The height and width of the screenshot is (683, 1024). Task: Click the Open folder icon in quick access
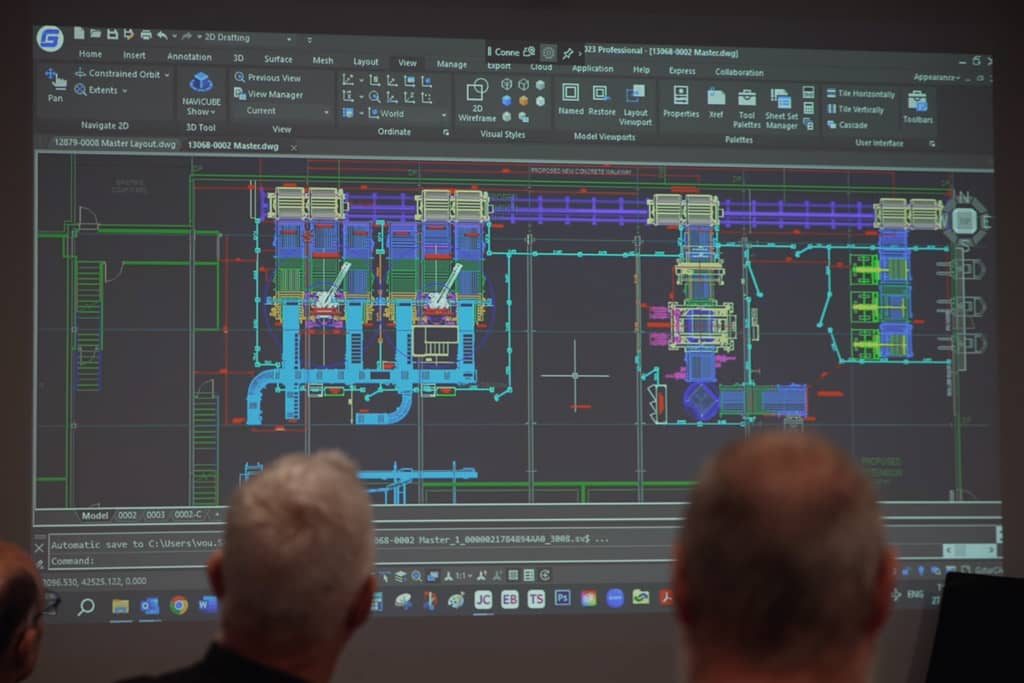[95, 33]
